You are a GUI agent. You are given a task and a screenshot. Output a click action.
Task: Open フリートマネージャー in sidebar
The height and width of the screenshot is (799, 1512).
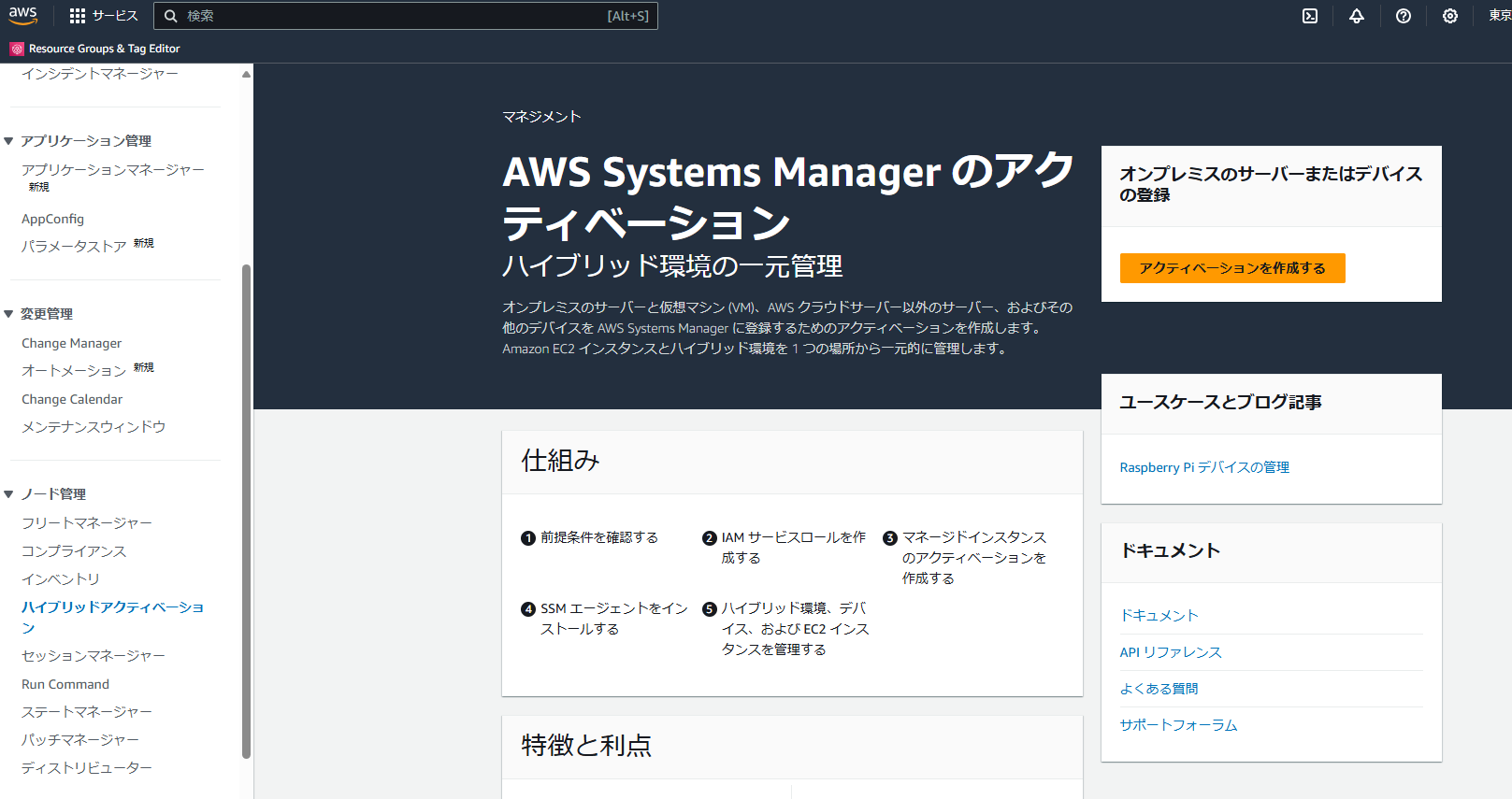(87, 523)
